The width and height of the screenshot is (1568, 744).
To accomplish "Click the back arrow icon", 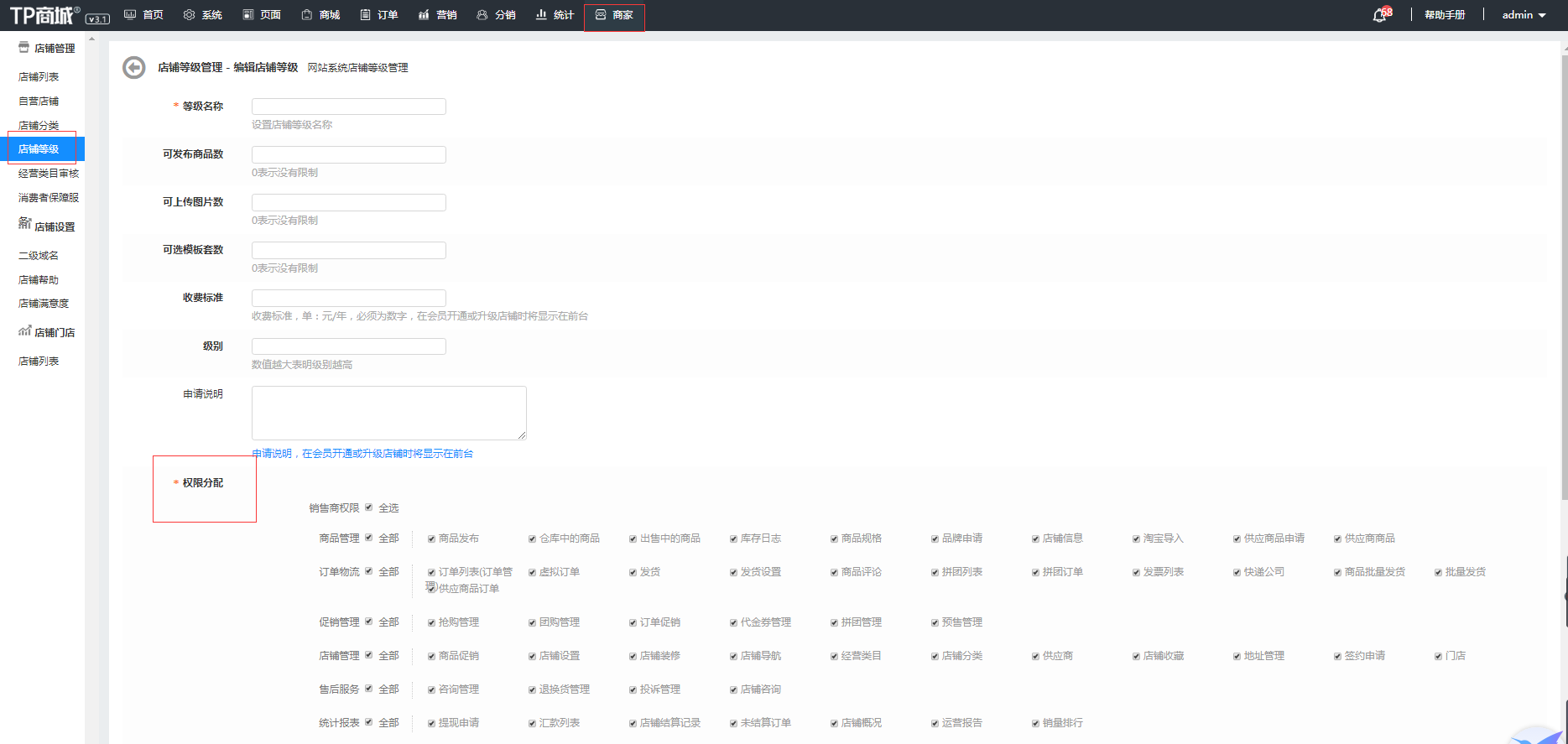I will pos(133,68).
